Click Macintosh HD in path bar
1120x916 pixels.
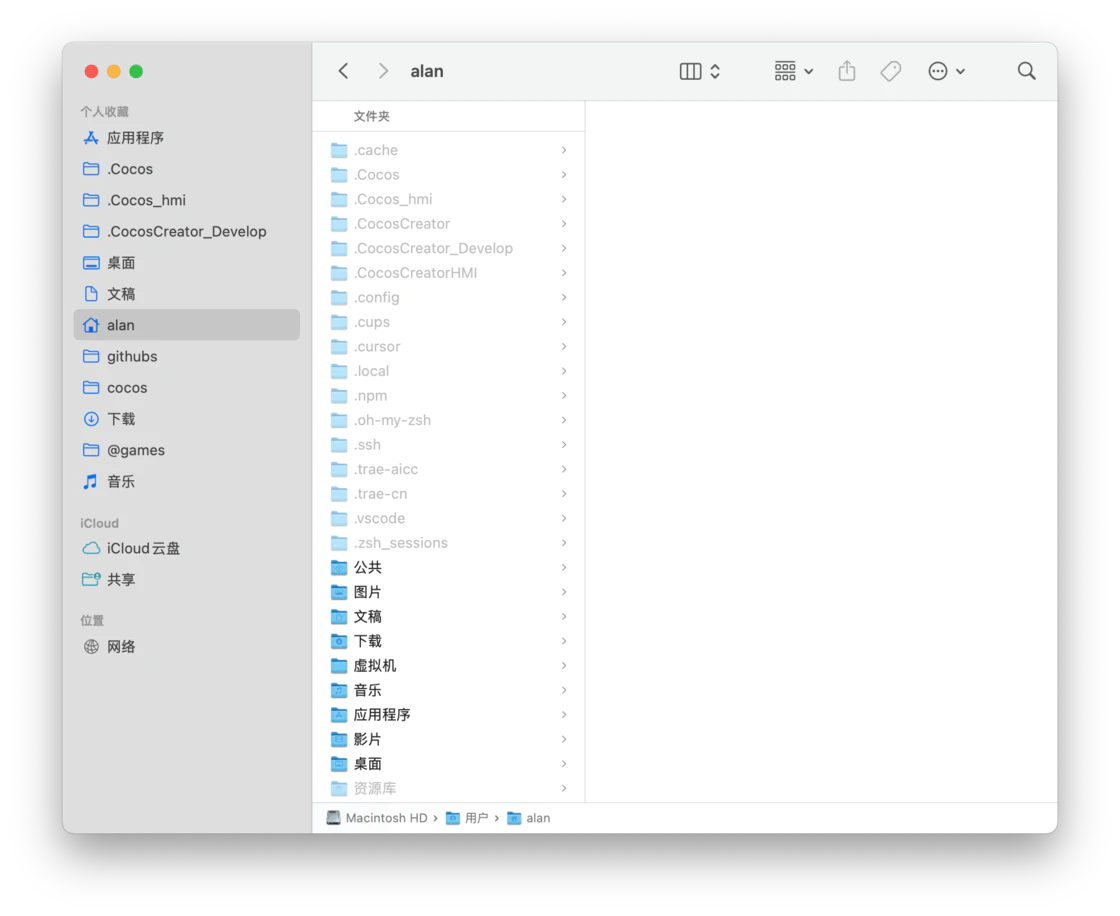pos(385,818)
